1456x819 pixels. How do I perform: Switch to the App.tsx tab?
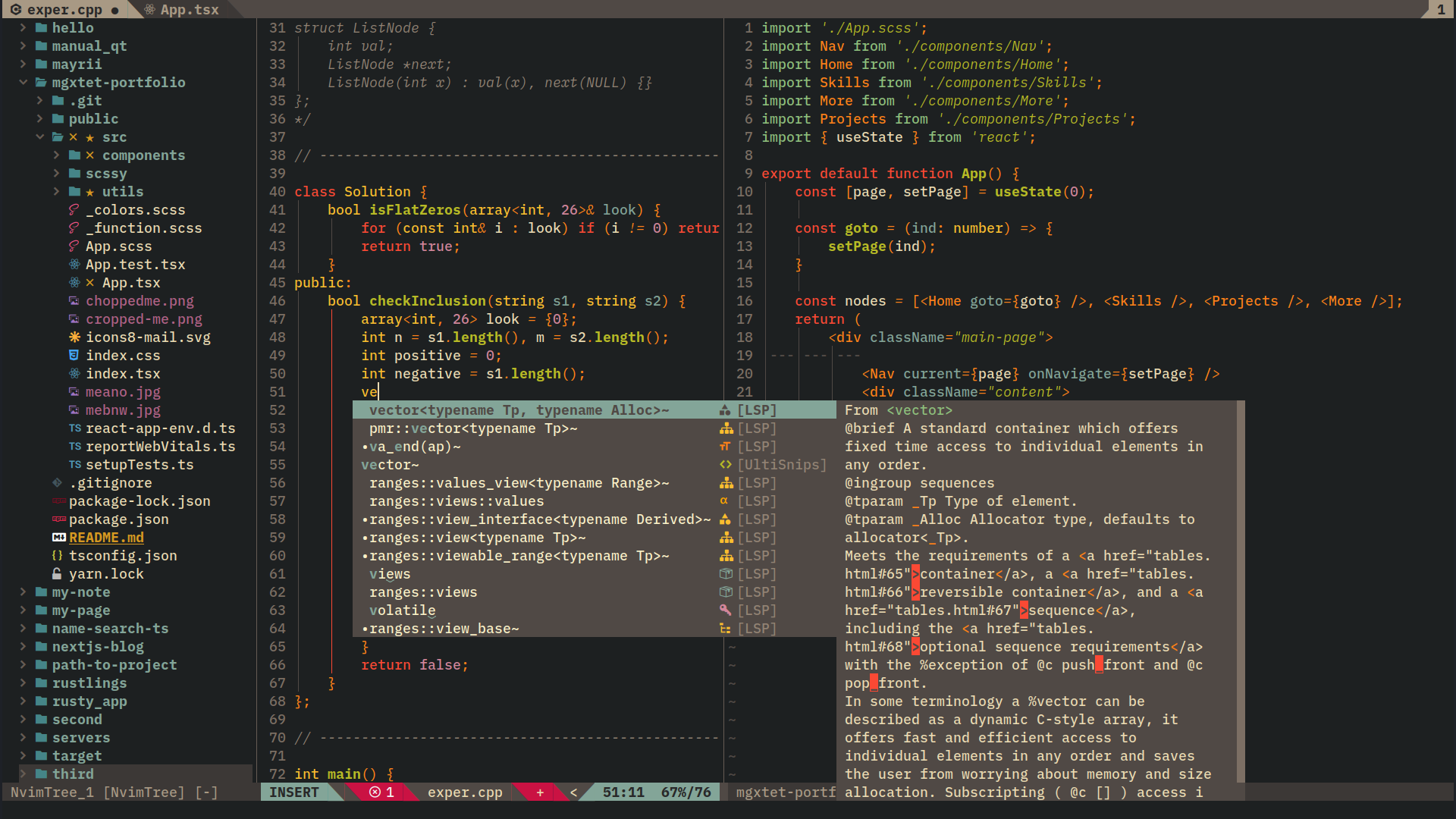tap(182, 9)
